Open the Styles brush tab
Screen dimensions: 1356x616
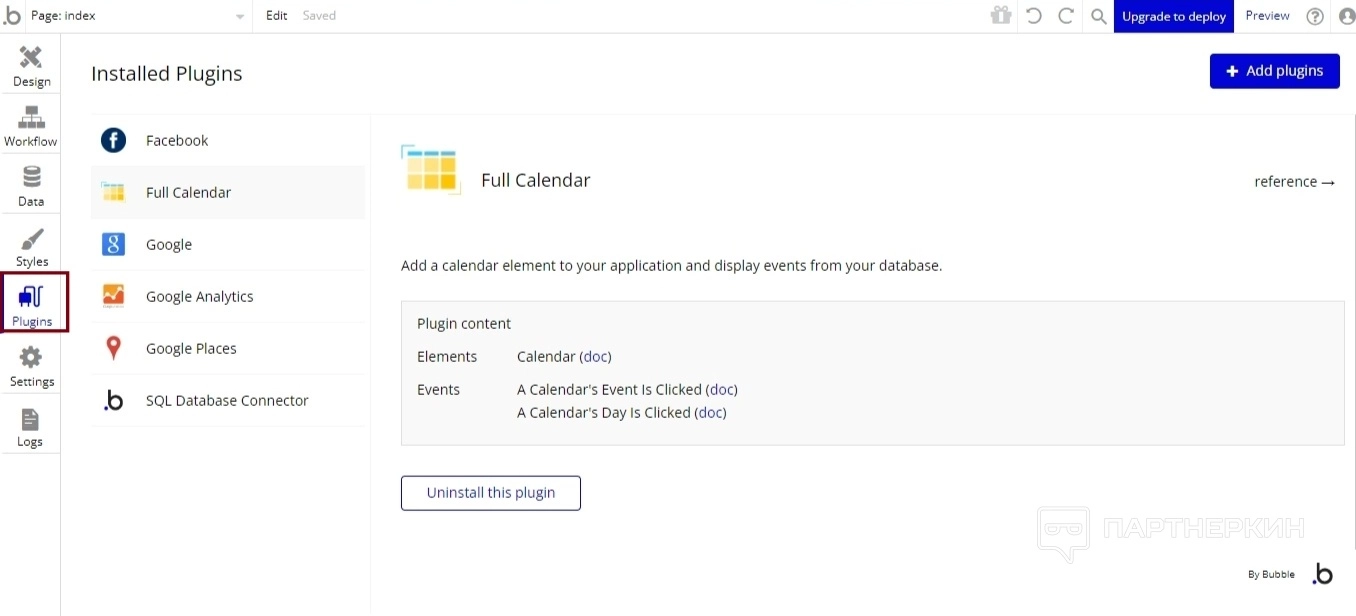[31, 246]
